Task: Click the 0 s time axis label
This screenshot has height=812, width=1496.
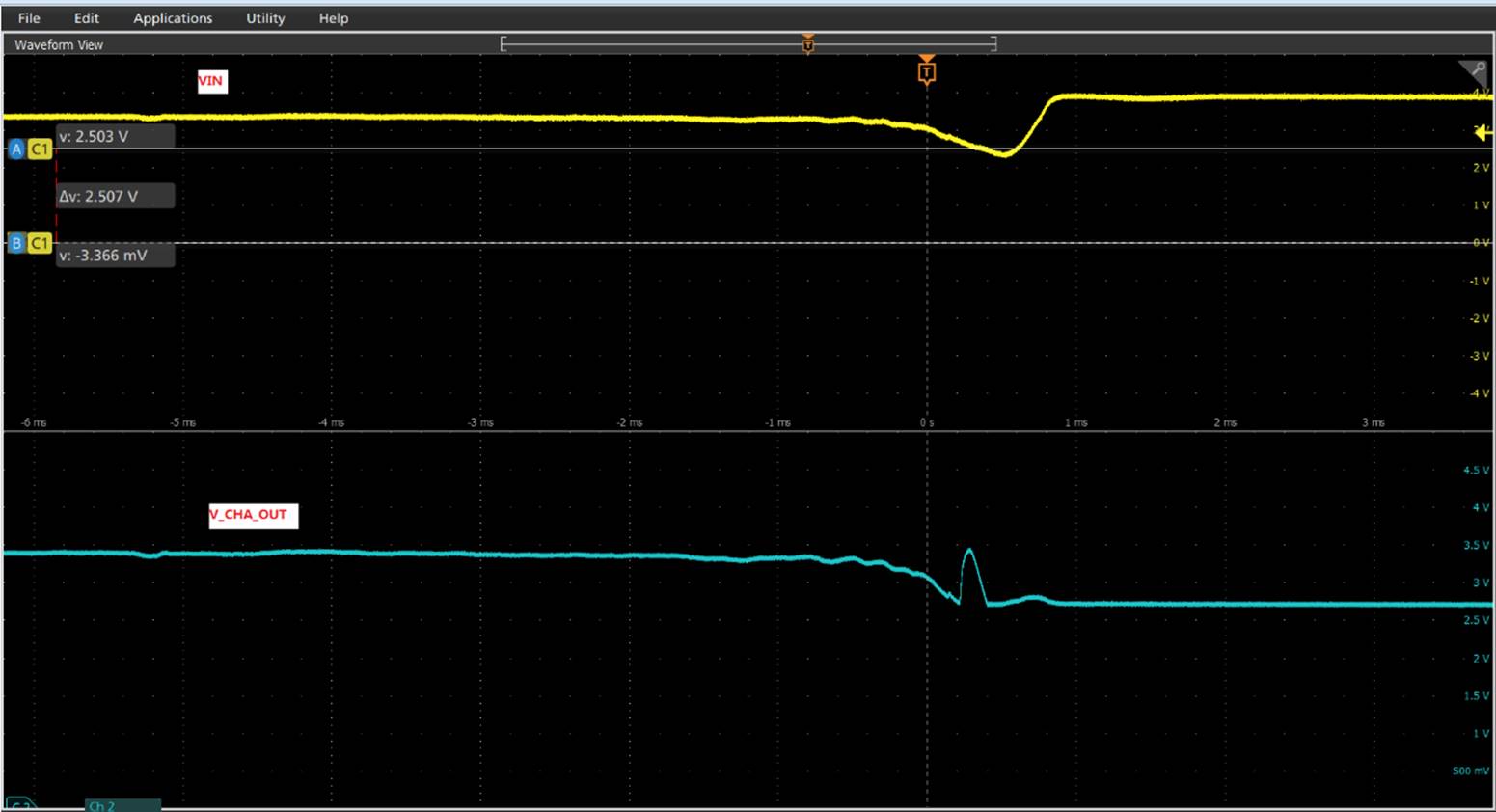Action: 926,422
